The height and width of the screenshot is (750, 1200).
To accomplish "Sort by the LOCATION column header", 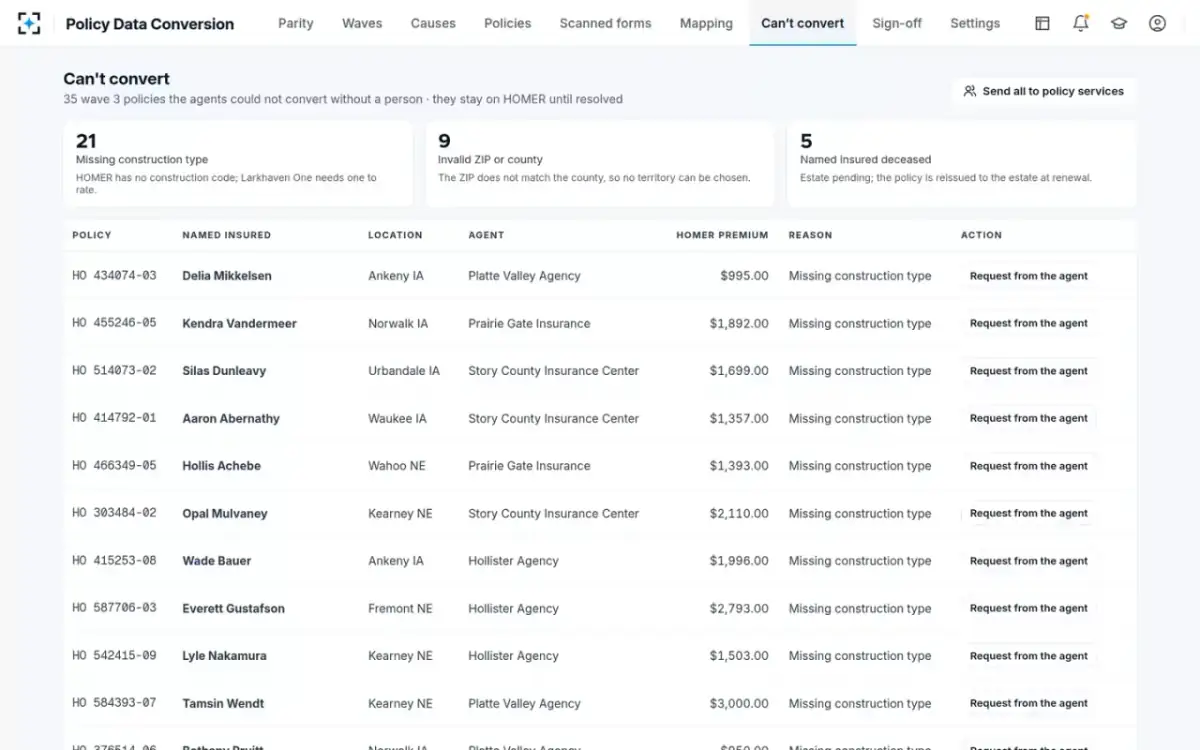I will click(395, 235).
